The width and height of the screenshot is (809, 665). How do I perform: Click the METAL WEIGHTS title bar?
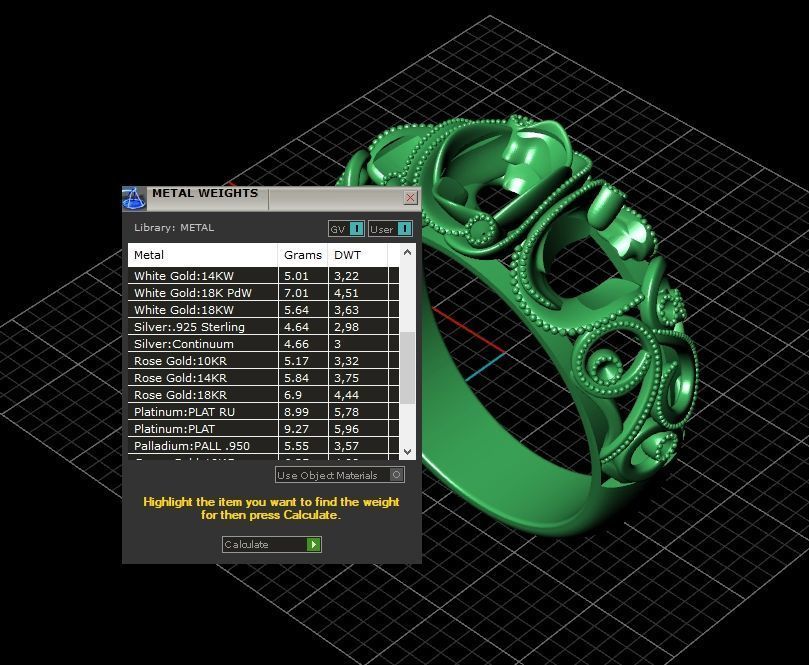271,199
